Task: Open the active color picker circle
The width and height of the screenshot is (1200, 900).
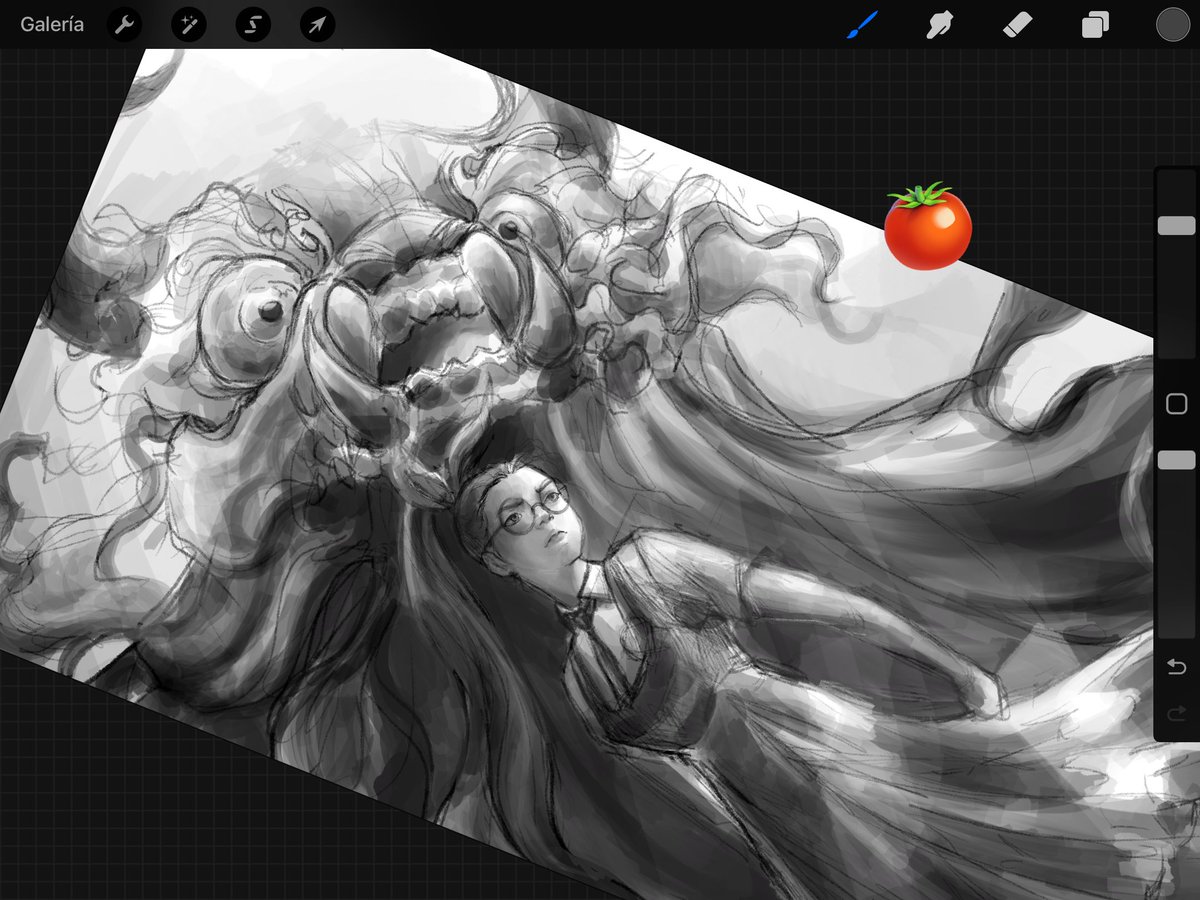Action: pyautogui.click(x=1172, y=25)
